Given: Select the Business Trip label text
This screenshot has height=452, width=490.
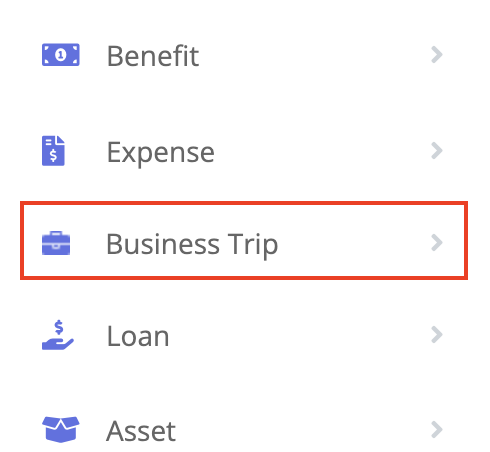Looking at the screenshot, I should click(x=192, y=244).
